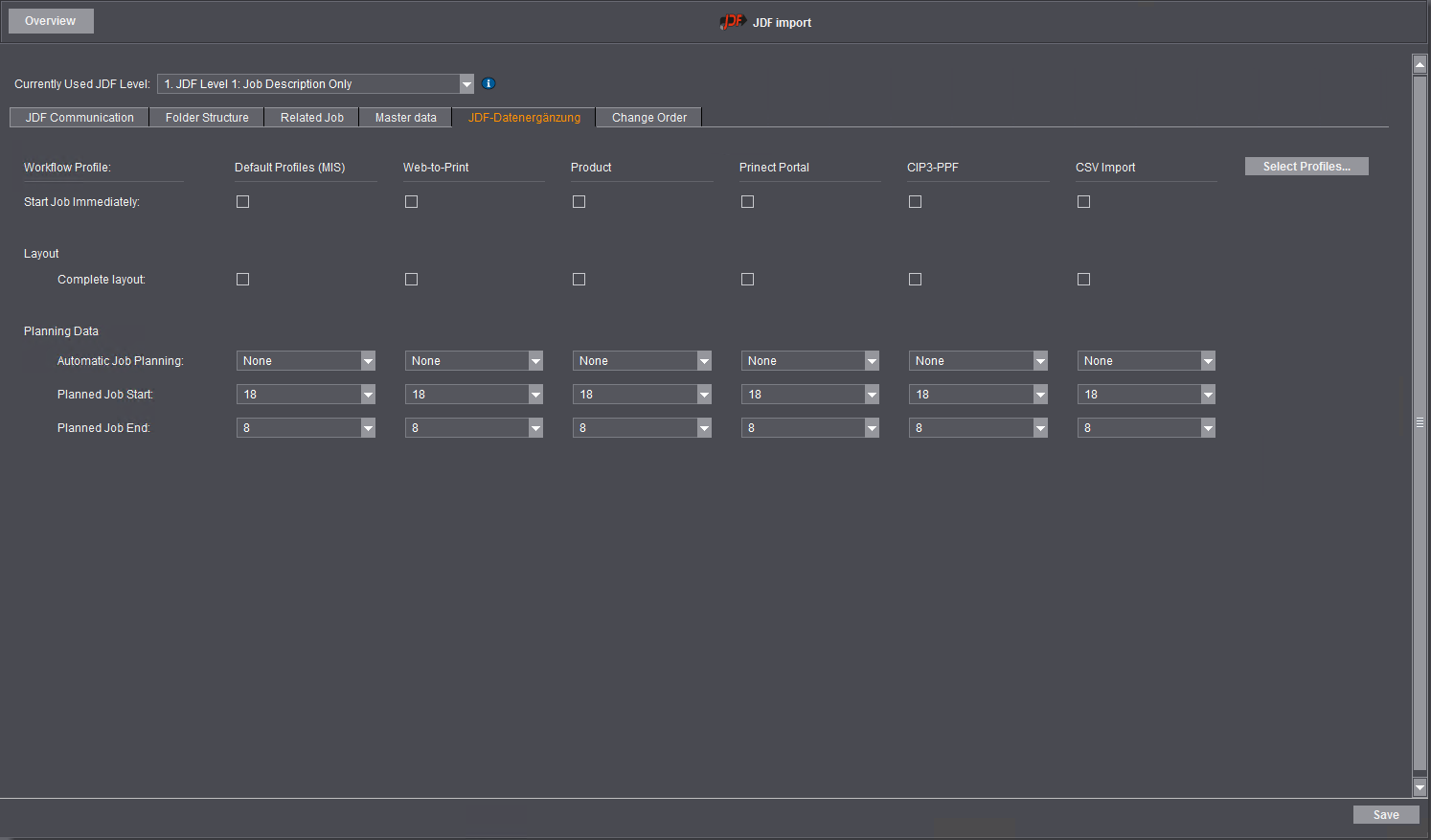The width and height of the screenshot is (1431, 840).
Task: Enable Start Job Immediately for CSV Import
Action: coord(1083,202)
